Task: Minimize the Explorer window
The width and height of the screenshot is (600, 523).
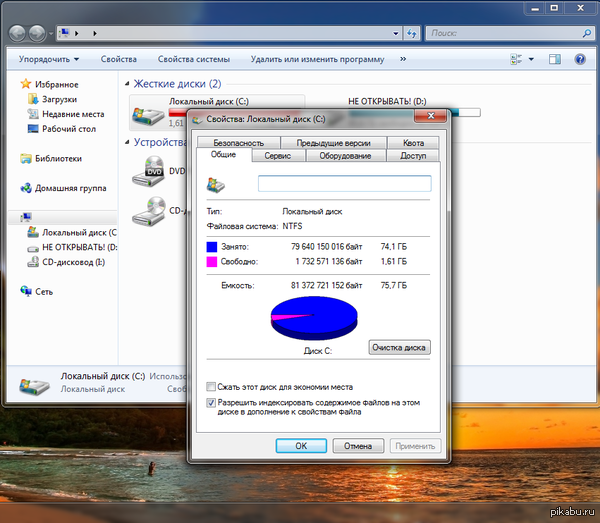Action: click(x=535, y=8)
